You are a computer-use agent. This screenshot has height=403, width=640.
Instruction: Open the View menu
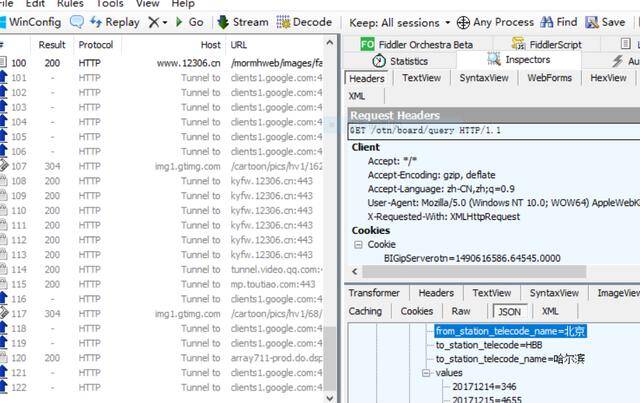(147, 4)
